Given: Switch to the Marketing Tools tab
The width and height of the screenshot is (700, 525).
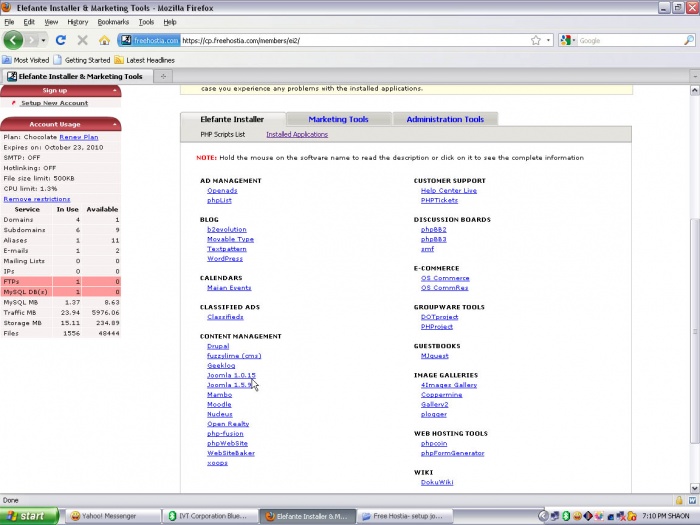Looking at the screenshot, I should pyautogui.click(x=338, y=119).
